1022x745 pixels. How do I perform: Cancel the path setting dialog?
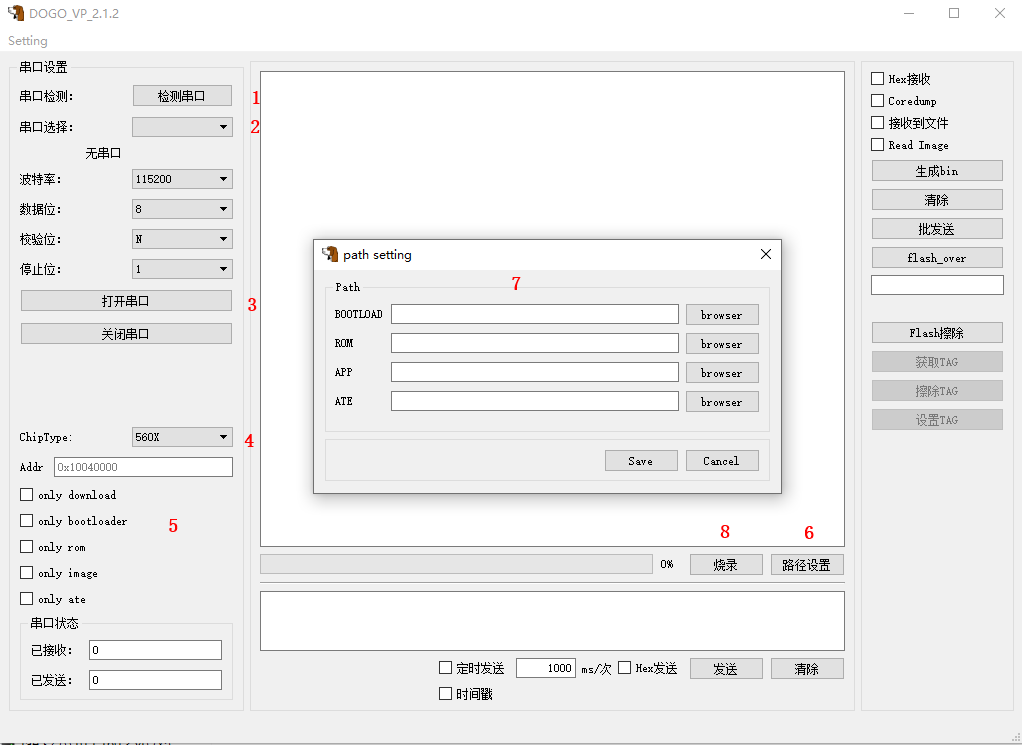coord(722,461)
